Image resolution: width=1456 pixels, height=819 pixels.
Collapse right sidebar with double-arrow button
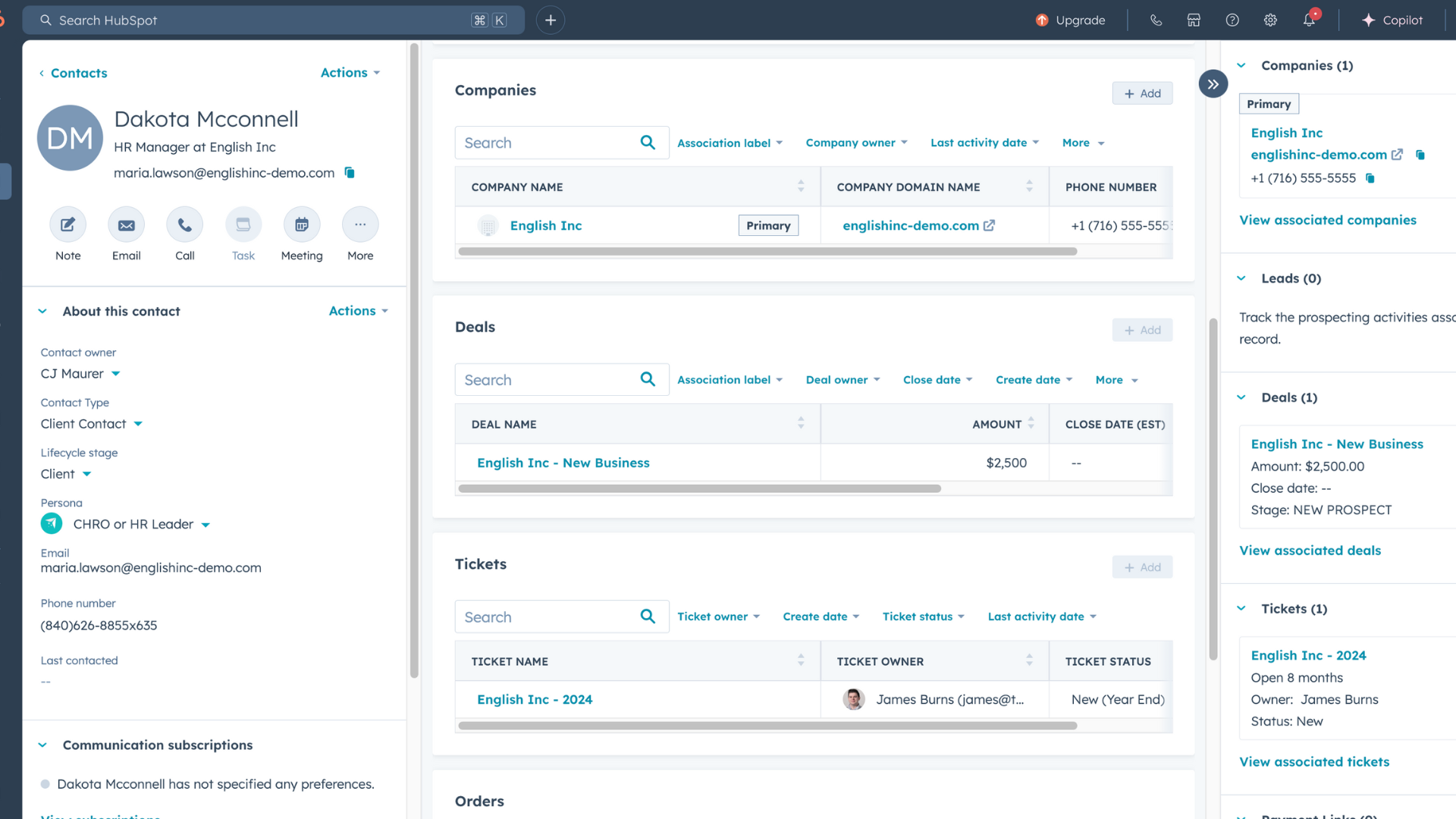(1213, 84)
